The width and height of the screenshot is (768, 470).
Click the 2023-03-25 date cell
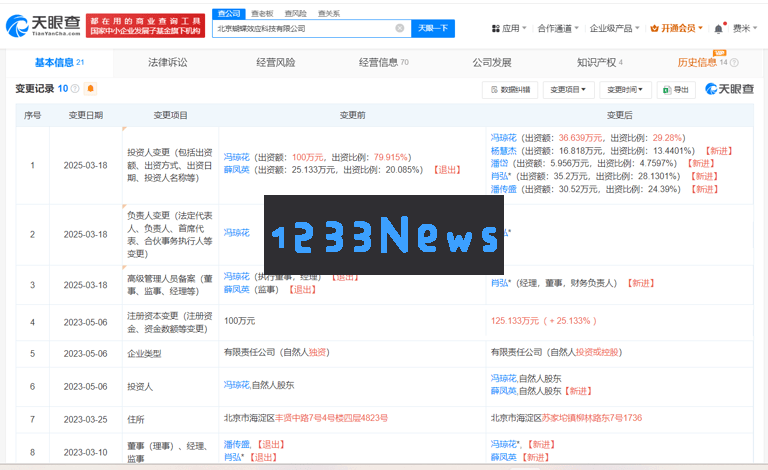[x=85, y=420]
